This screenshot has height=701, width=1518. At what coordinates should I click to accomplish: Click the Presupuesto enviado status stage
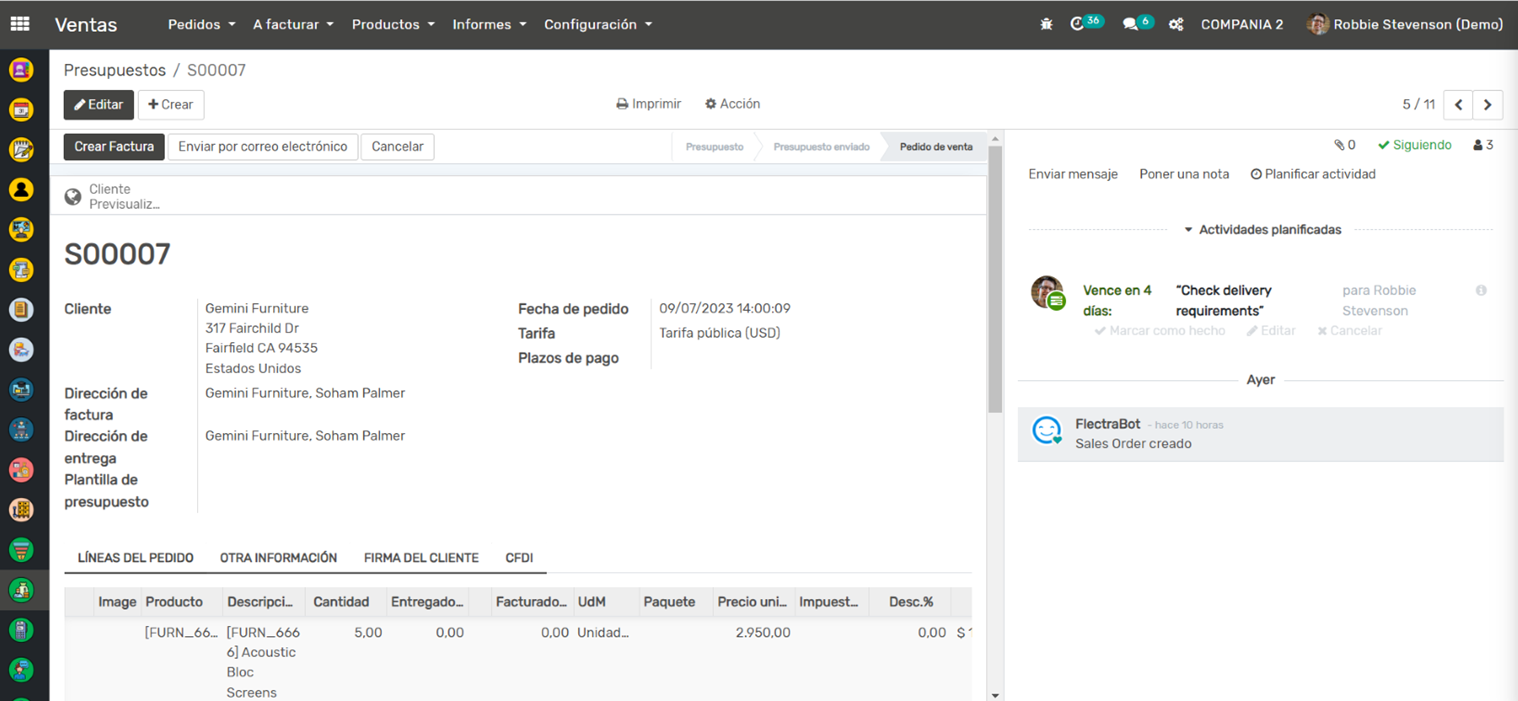(820, 147)
